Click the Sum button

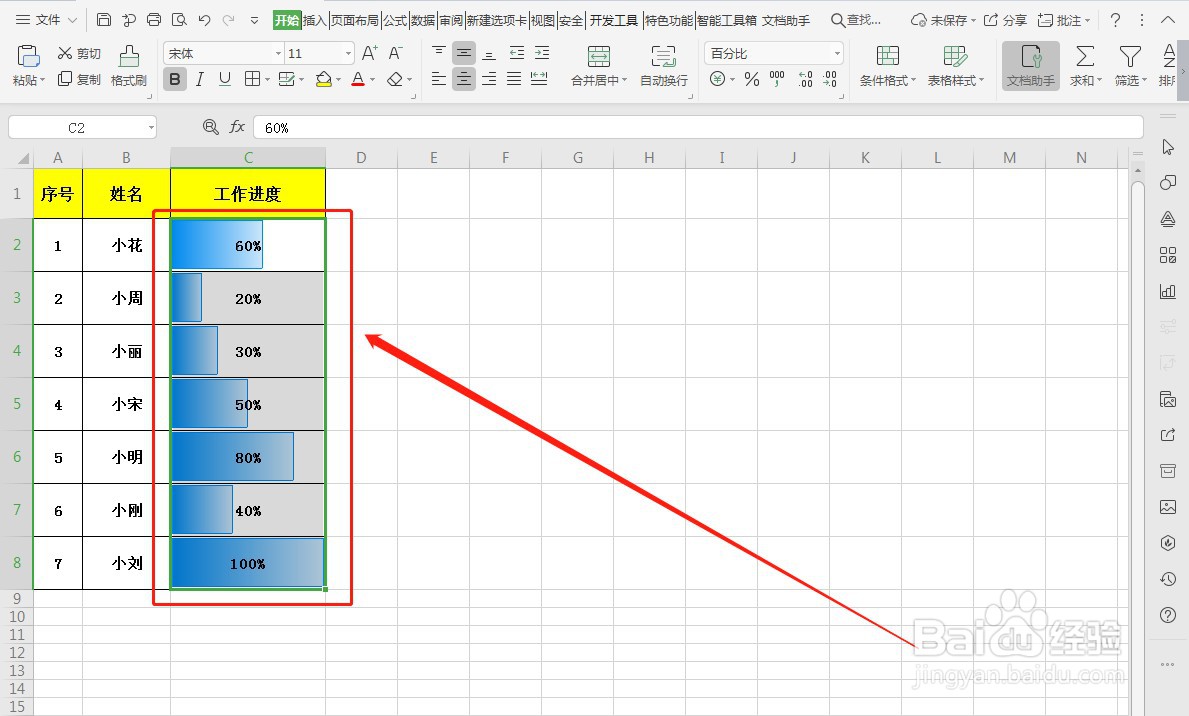1085,65
